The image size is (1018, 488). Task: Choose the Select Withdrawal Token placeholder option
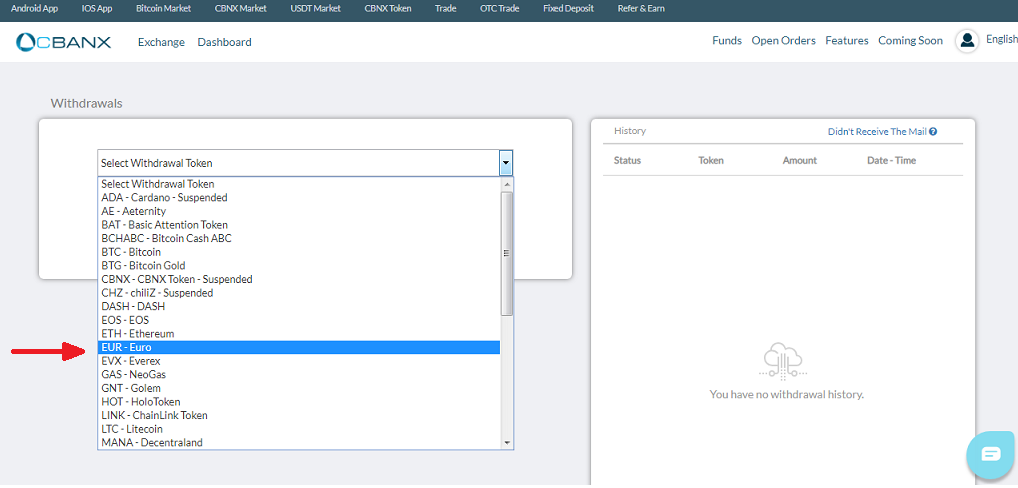(299, 184)
